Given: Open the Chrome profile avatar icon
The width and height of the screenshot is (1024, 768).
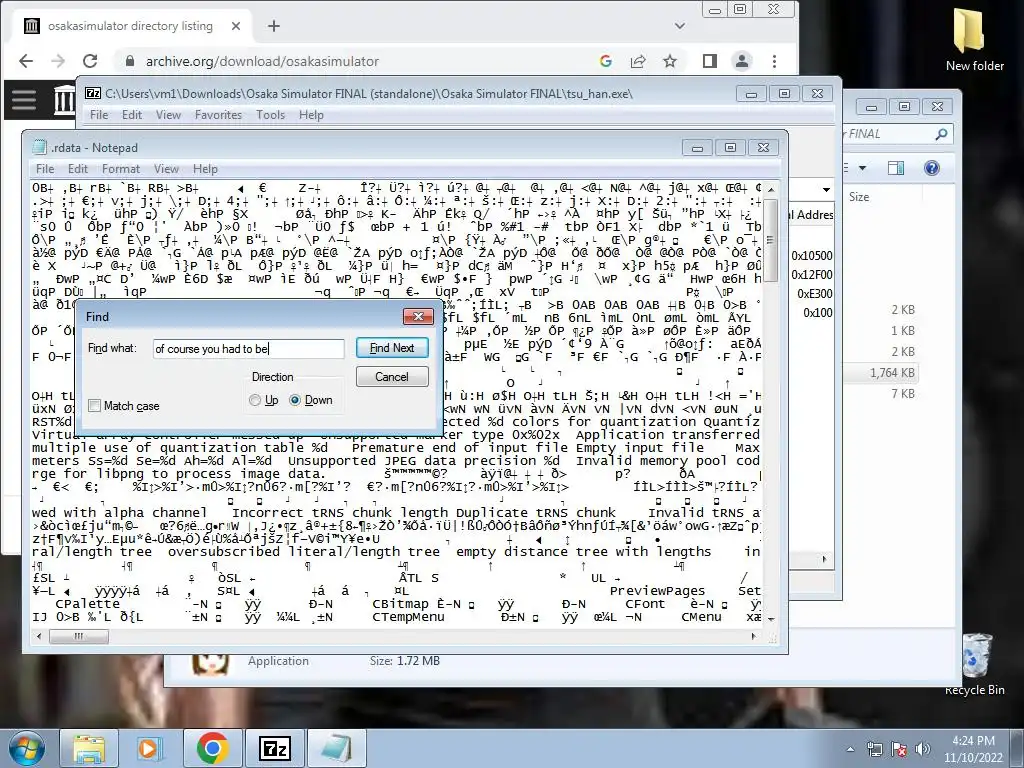Looking at the screenshot, I should (x=742, y=61).
